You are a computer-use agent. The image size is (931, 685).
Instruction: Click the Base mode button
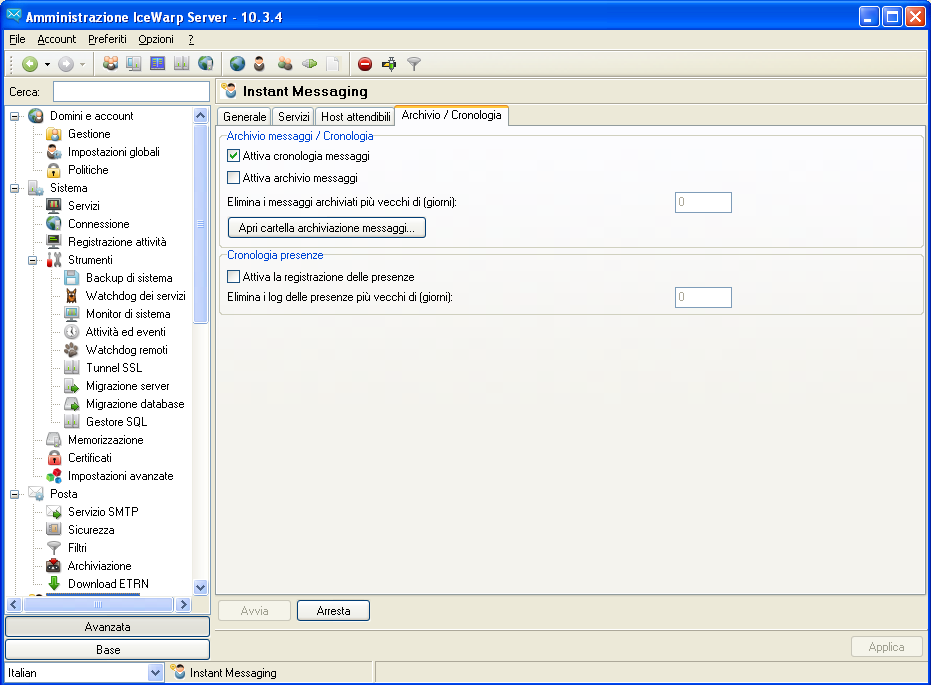pyautogui.click(x=107, y=650)
